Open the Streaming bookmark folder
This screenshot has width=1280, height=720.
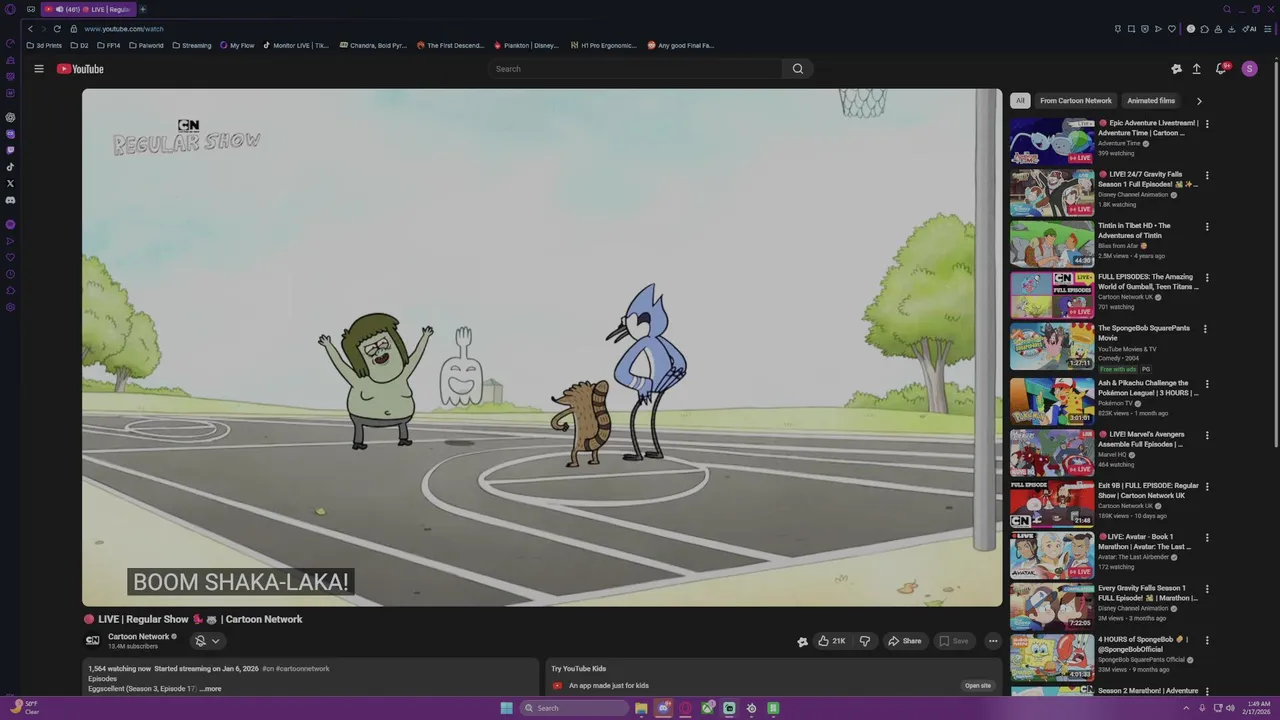(x=192, y=45)
